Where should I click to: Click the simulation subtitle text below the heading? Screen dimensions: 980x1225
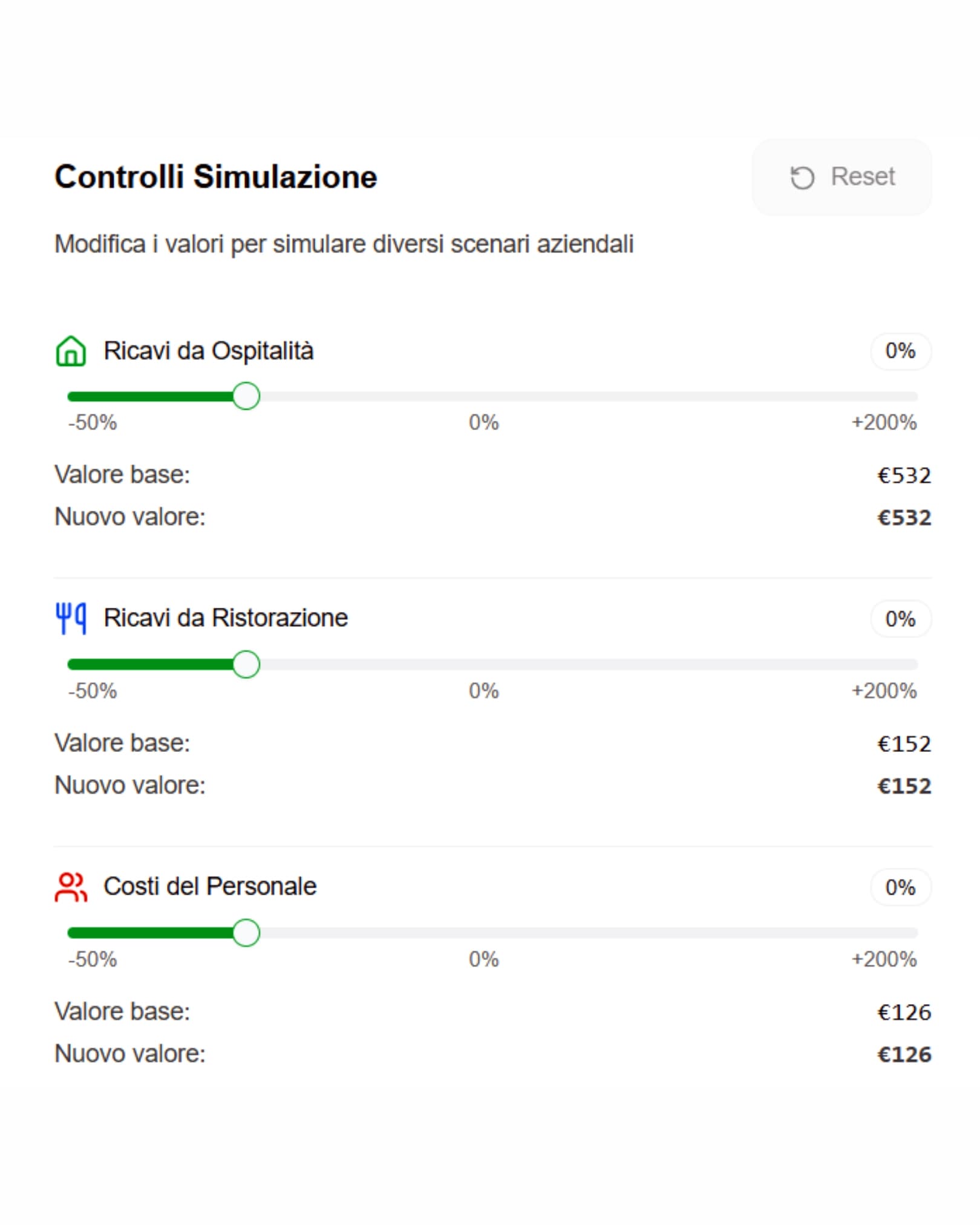coord(344,243)
